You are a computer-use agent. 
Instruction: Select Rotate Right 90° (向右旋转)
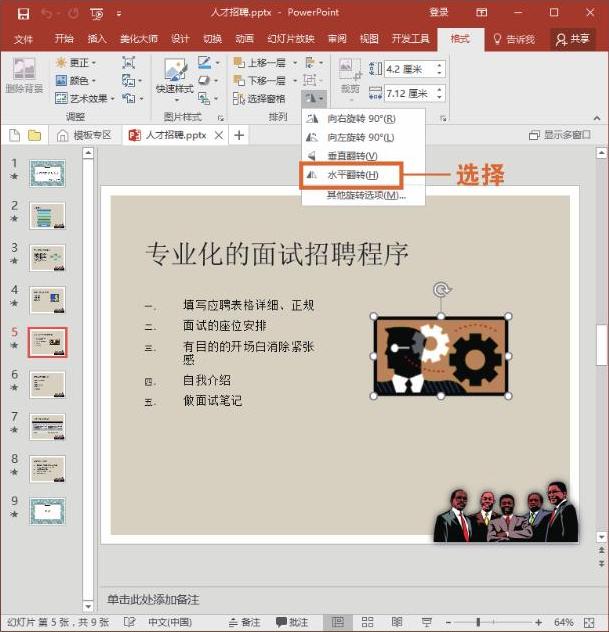(x=363, y=118)
